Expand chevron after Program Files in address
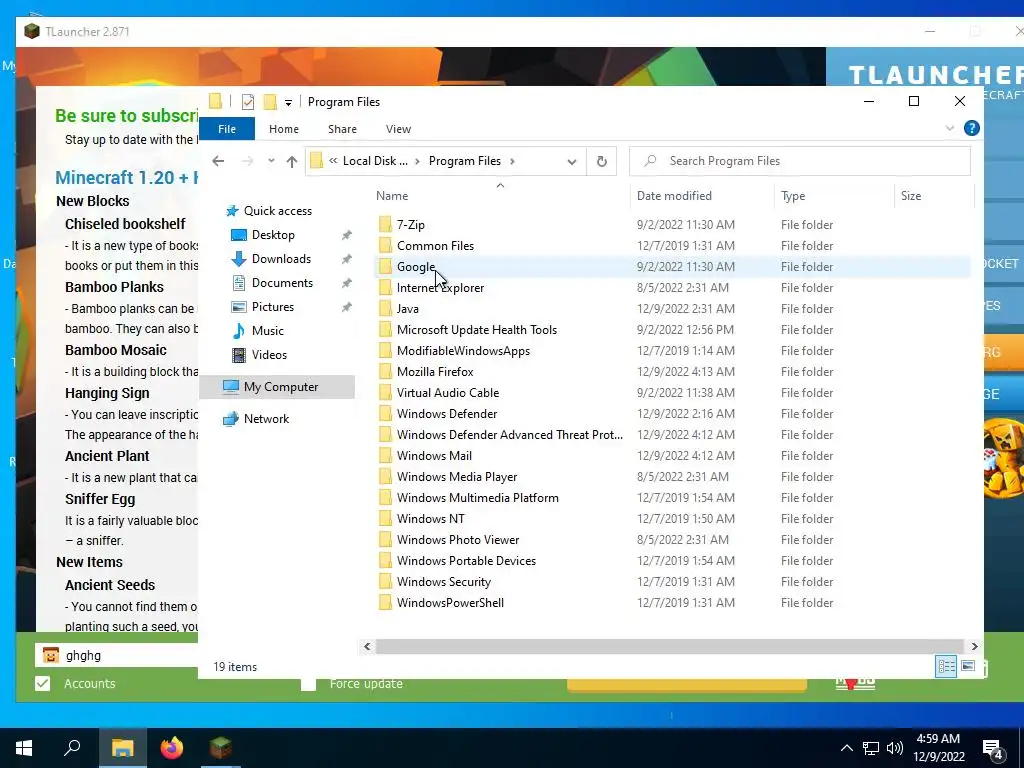 point(512,161)
